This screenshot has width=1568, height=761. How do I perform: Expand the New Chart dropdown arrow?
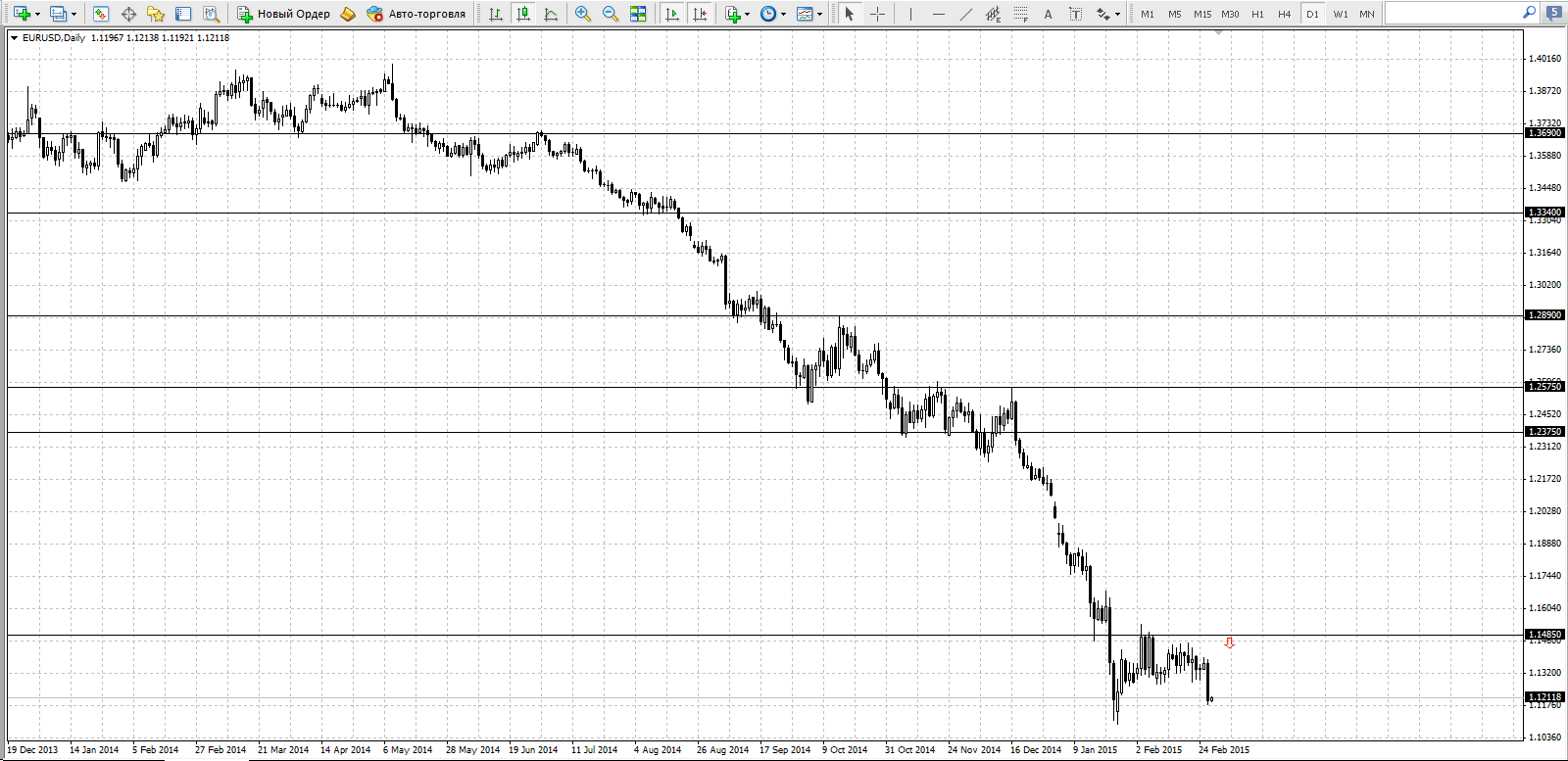[x=37, y=14]
